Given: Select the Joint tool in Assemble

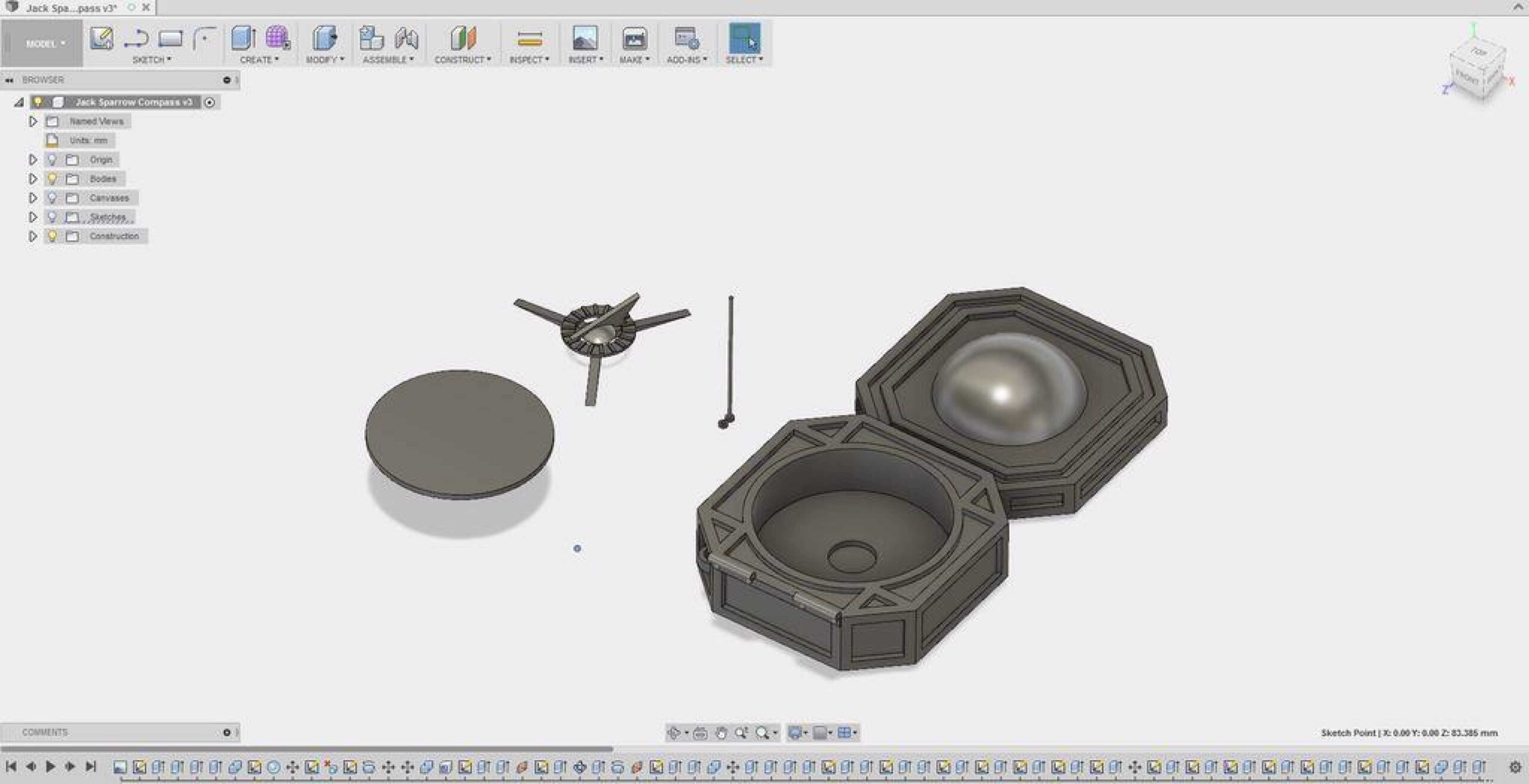Looking at the screenshot, I should click(407, 38).
